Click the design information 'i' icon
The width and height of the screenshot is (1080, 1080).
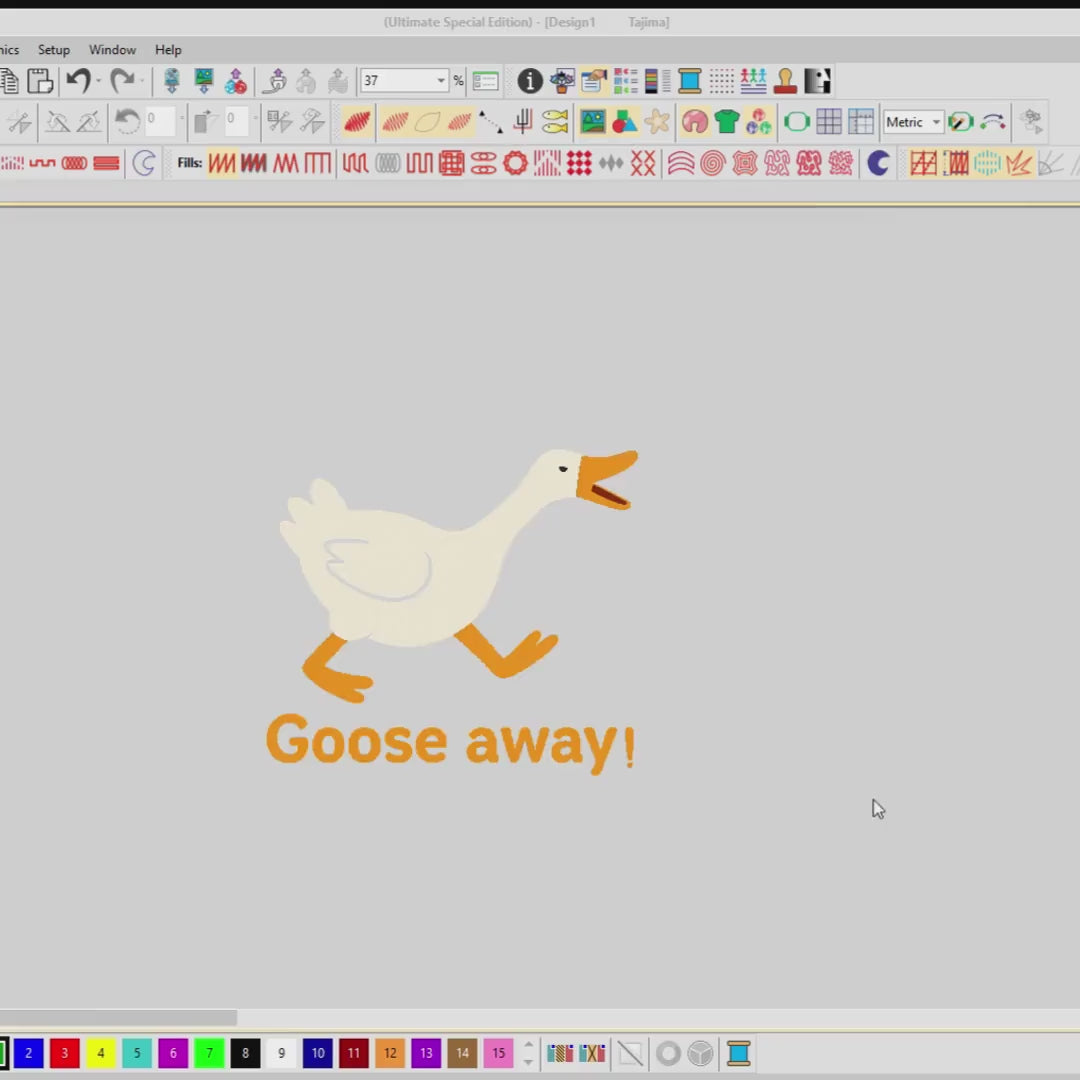(x=530, y=81)
